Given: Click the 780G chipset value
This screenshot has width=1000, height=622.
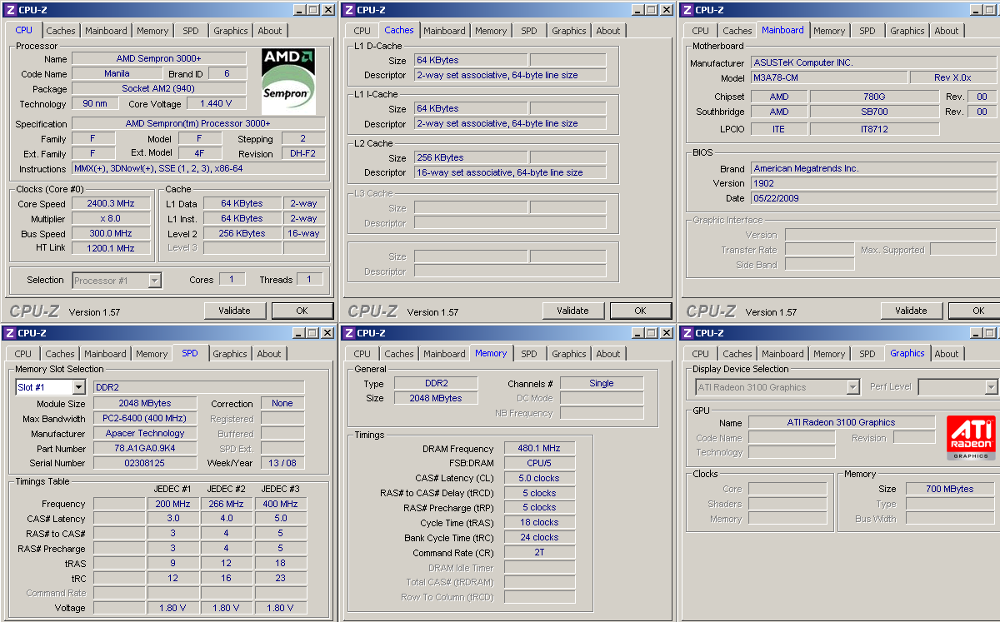Looking at the screenshot, I should [874, 97].
